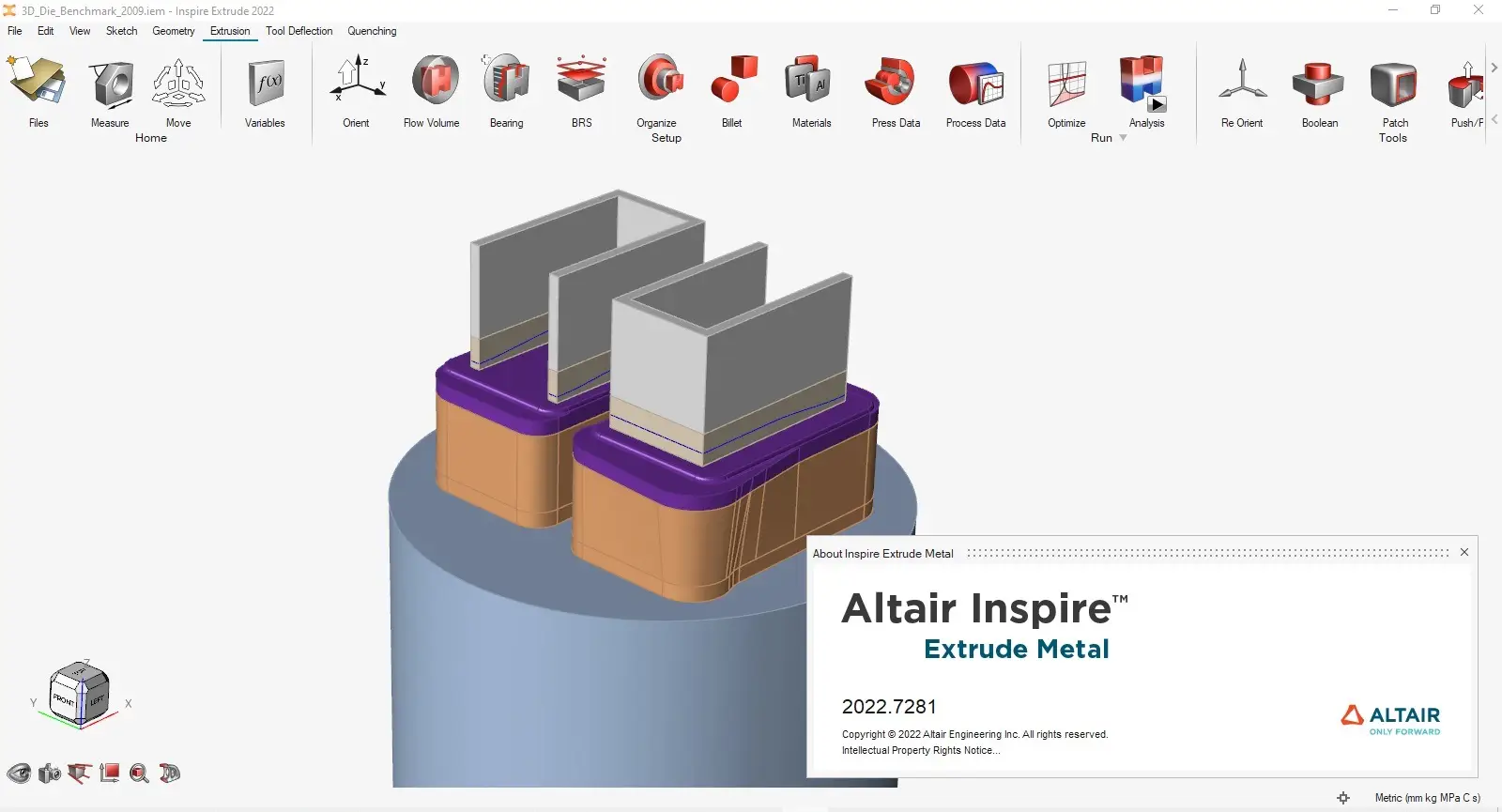The height and width of the screenshot is (812, 1502).
Task: Click the snap crosshair icon in status bar
Action: click(1343, 798)
